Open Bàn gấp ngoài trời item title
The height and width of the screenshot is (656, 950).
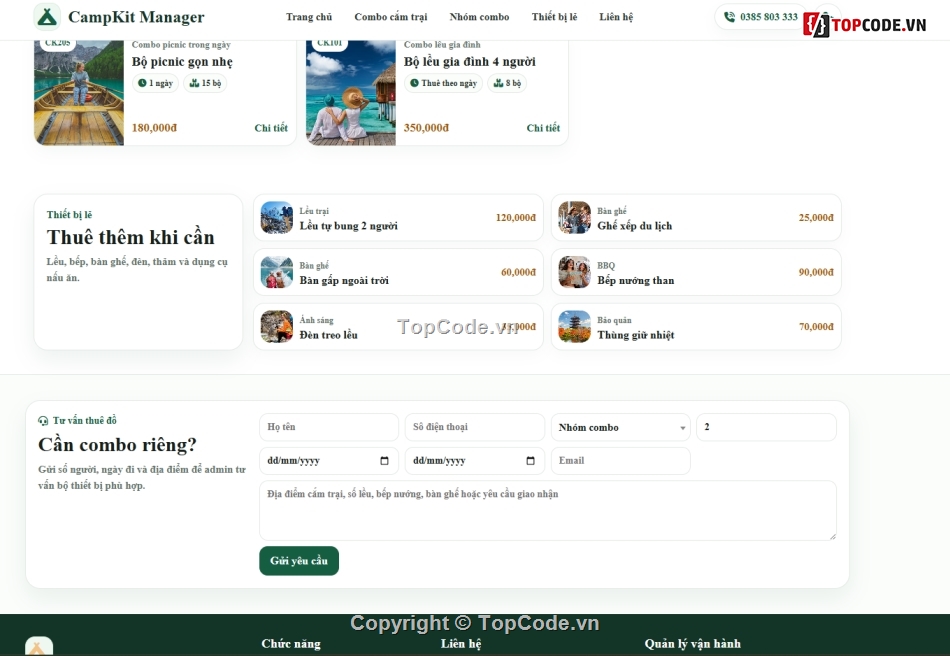(344, 280)
